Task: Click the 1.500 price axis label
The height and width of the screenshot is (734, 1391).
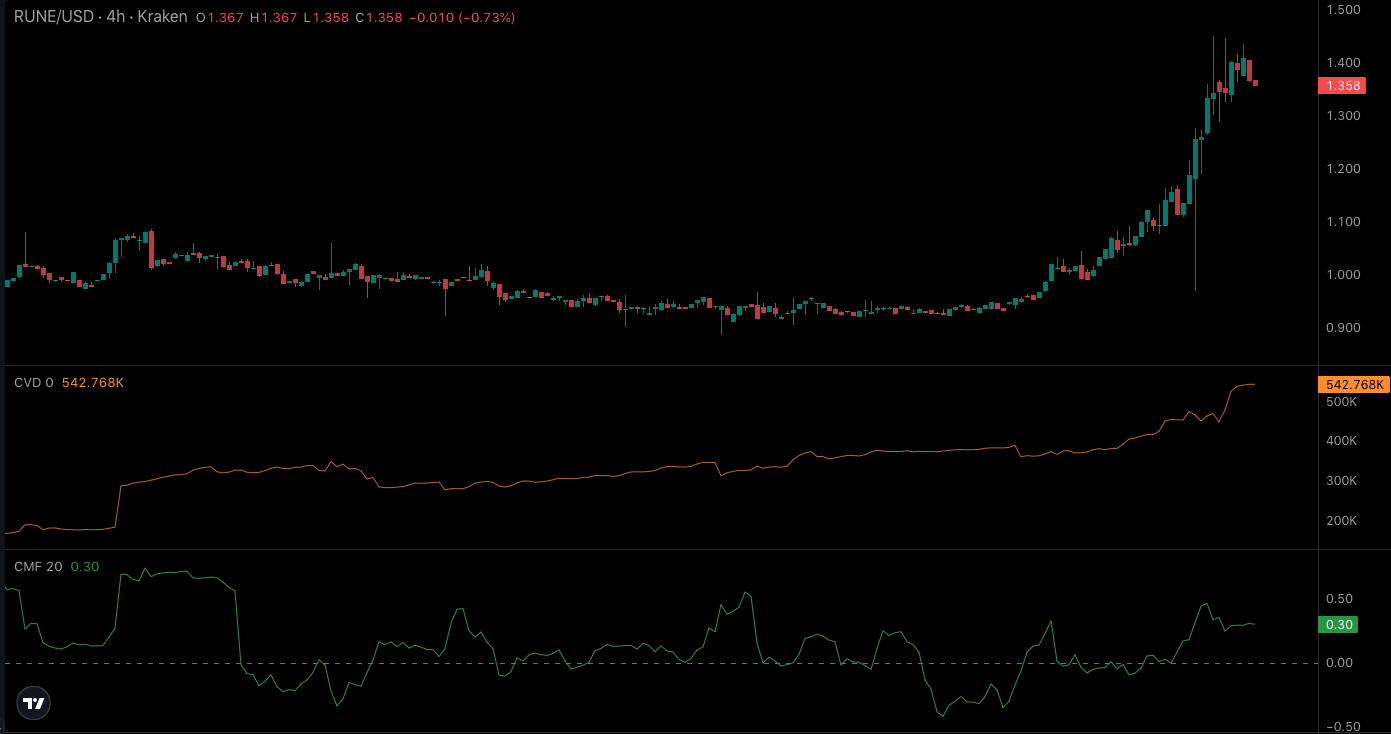Action: 1343,10
